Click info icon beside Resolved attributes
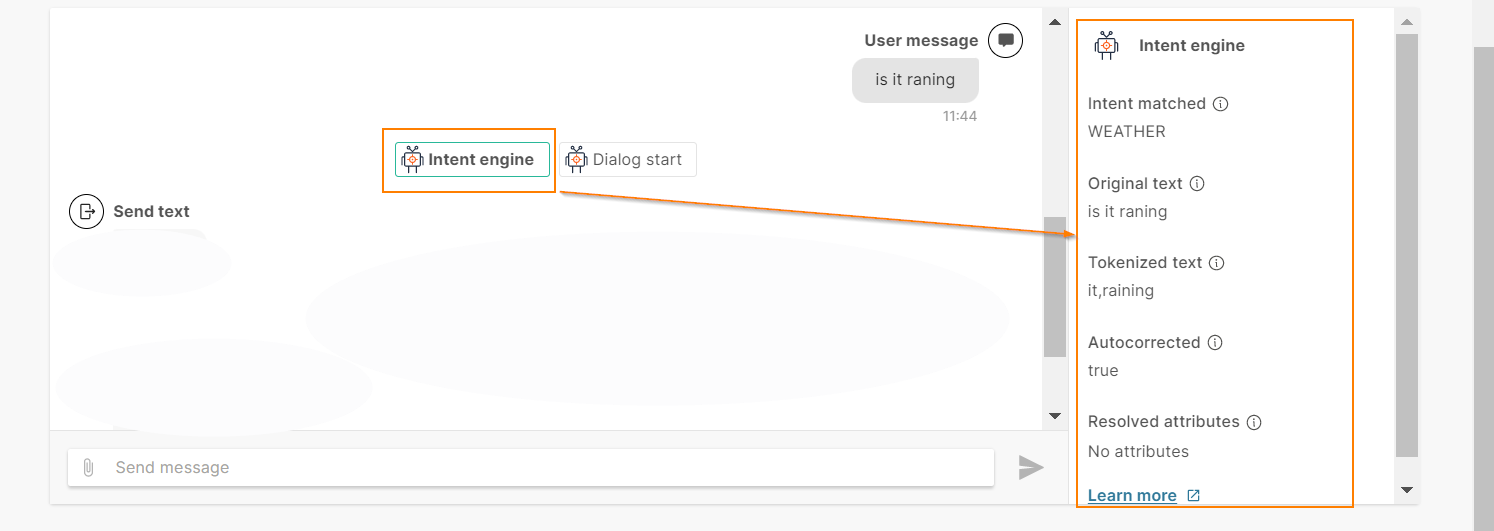Image resolution: width=1494 pixels, height=531 pixels. (1254, 422)
